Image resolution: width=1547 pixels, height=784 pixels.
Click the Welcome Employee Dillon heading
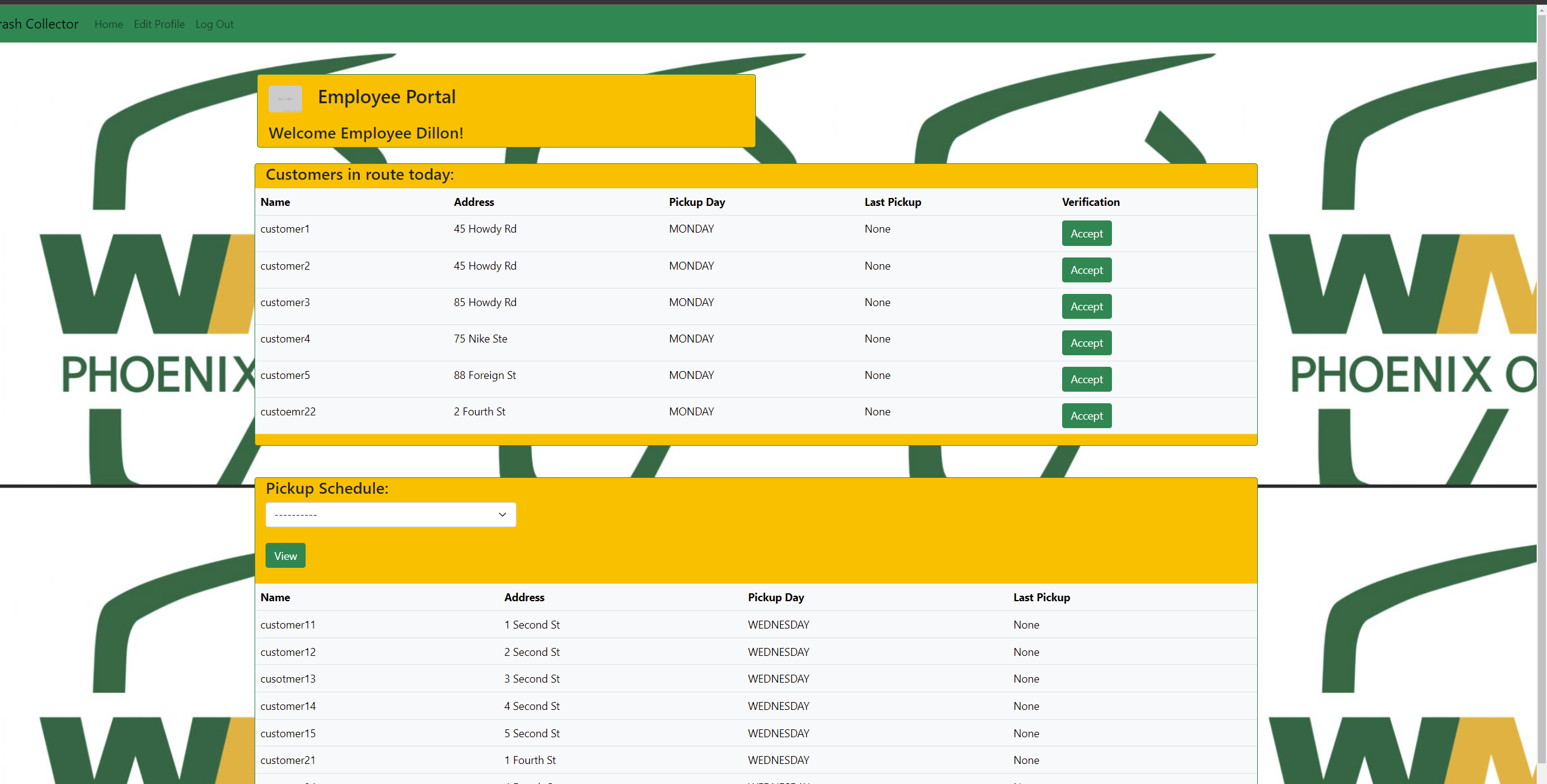point(366,133)
